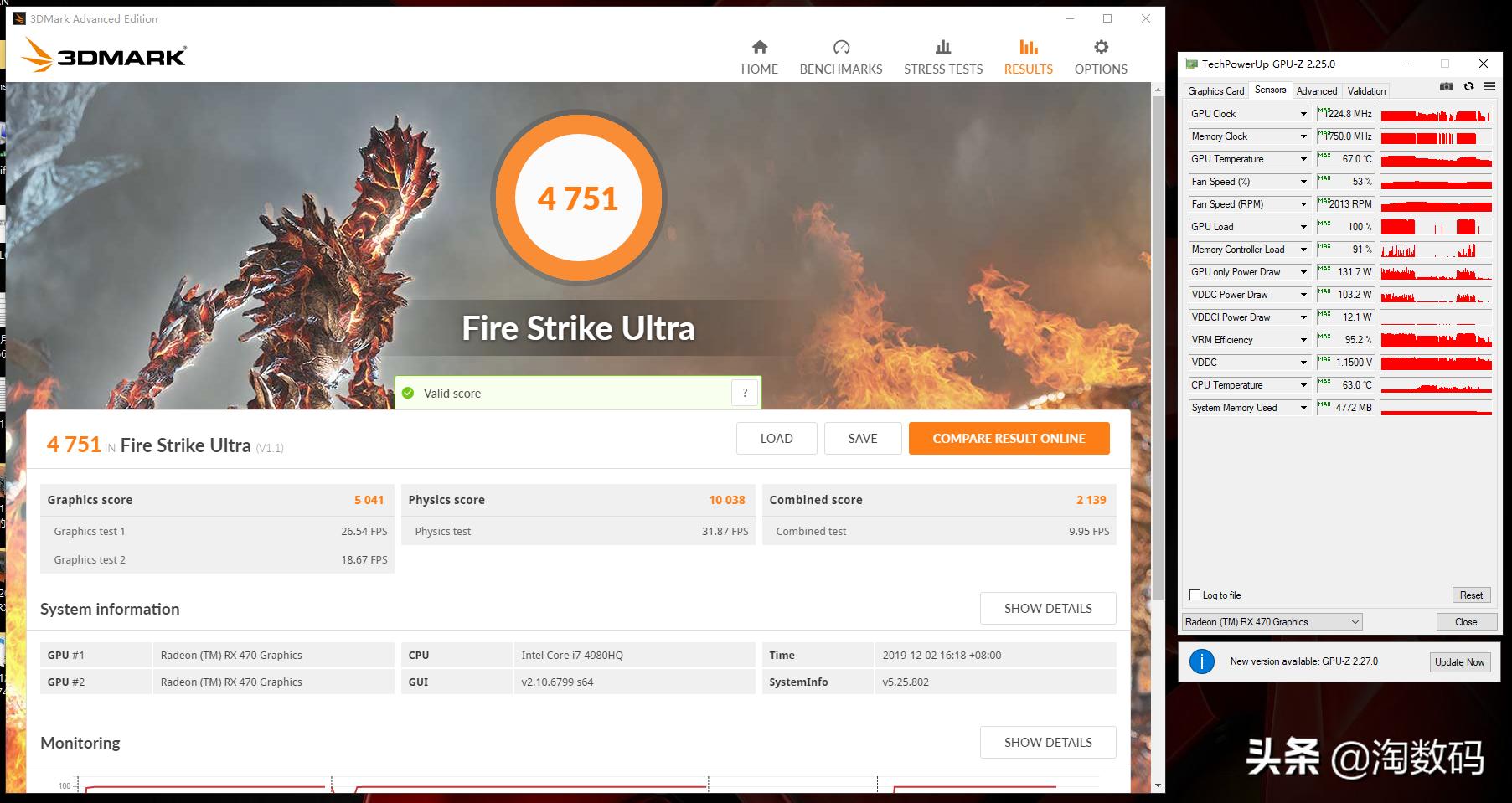Click the Close button in GPU-Z
1512x803 pixels.
(x=1466, y=622)
